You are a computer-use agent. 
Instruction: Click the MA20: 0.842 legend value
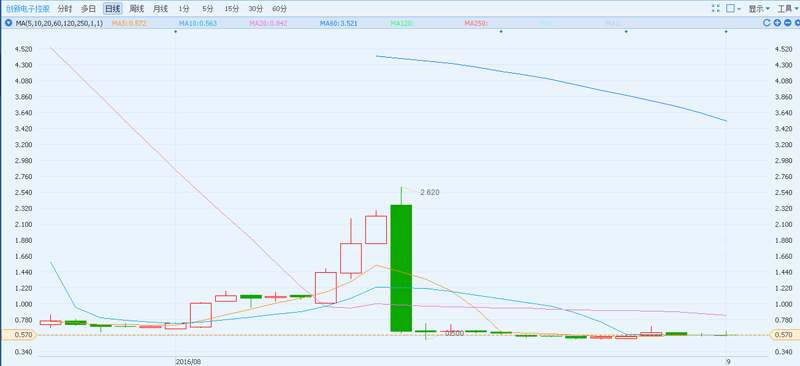click(268, 23)
